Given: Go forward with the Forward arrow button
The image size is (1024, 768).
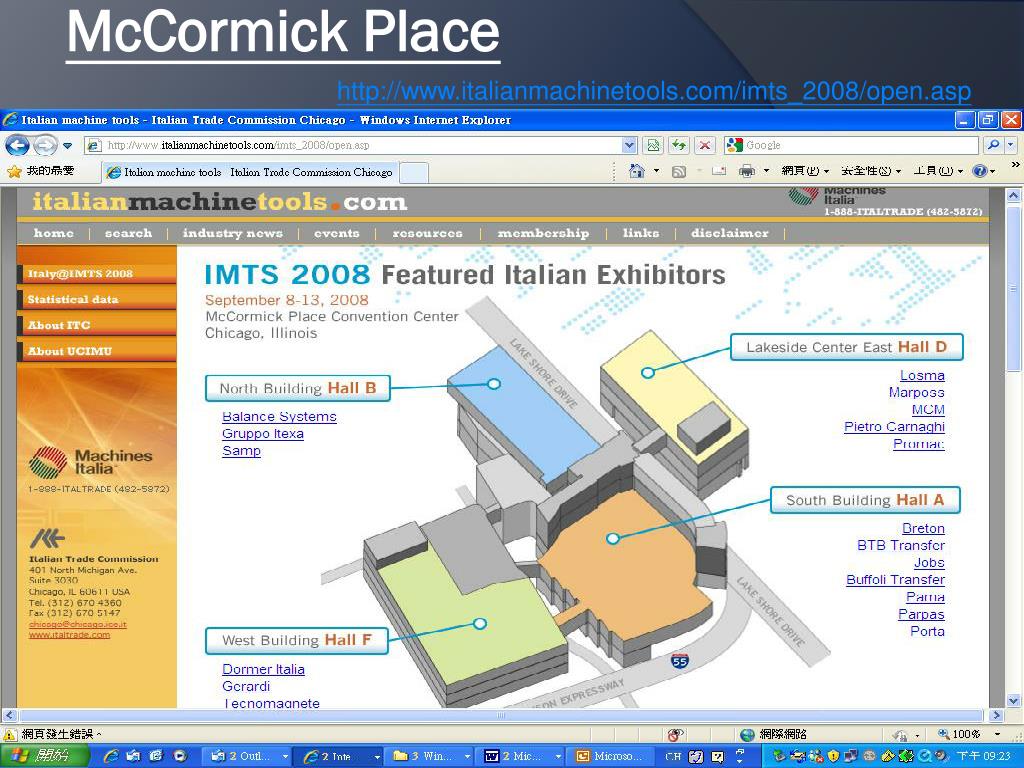Looking at the screenshot, I should tap(45, 145).
